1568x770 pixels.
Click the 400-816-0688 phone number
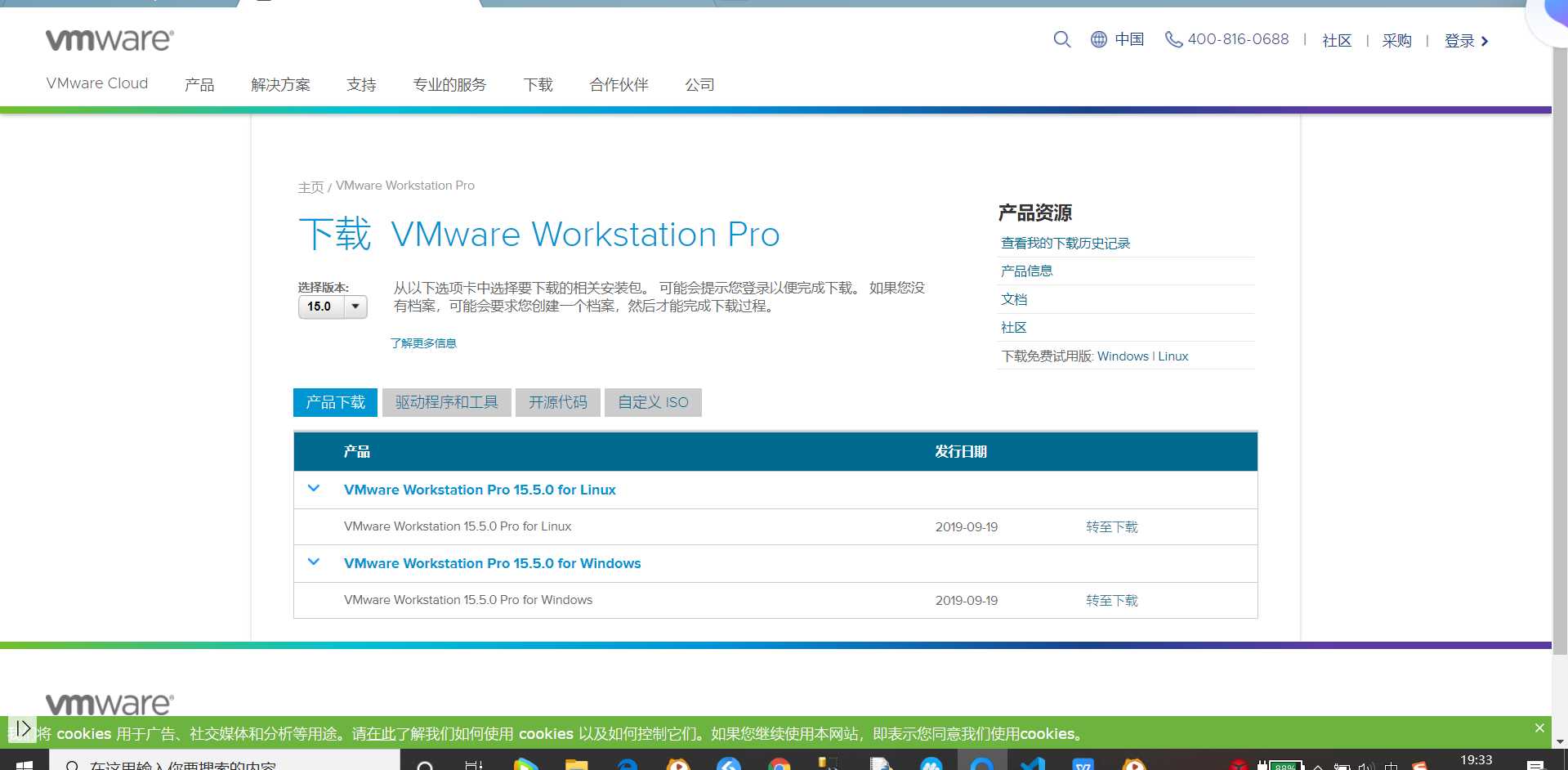pyautogui.click(x=1238, y=39)
